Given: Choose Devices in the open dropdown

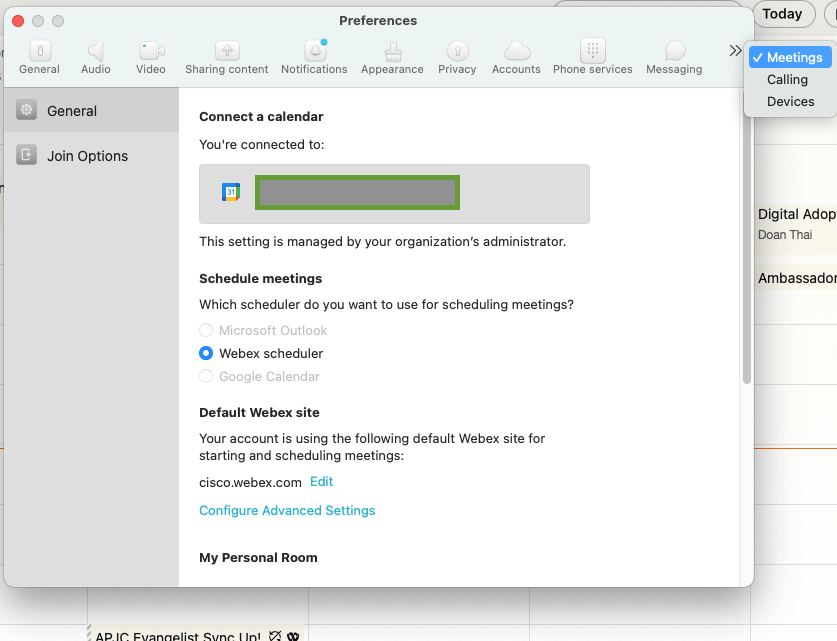Looking at the screenshot, I should pyautogui.click(x=790, y=101).
